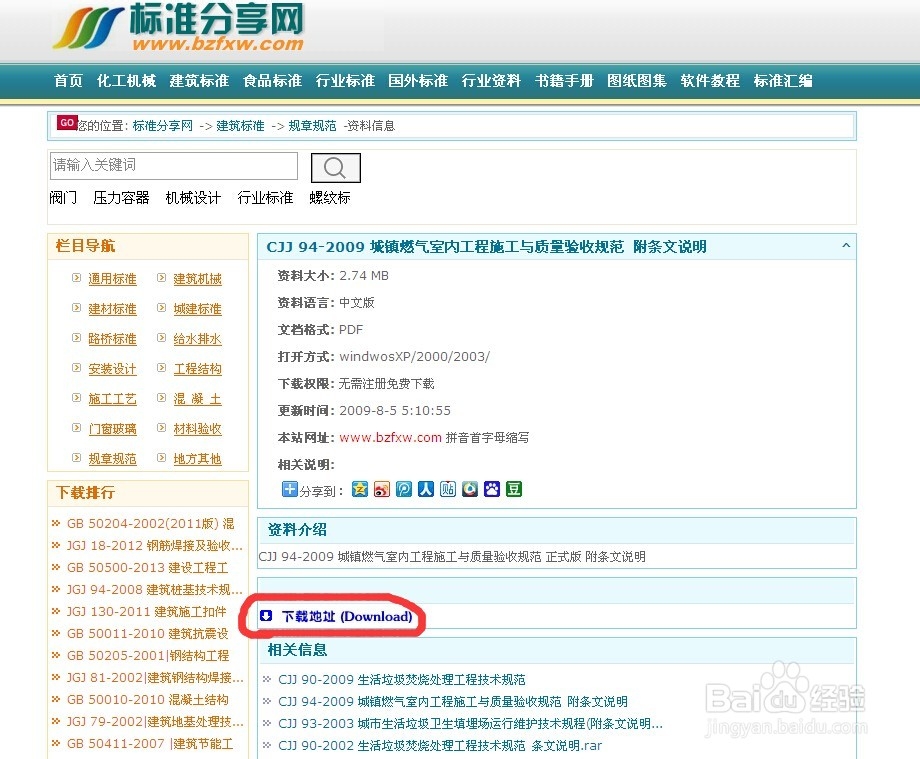Click the GO breadcrumb icon

tap(67, 122)
